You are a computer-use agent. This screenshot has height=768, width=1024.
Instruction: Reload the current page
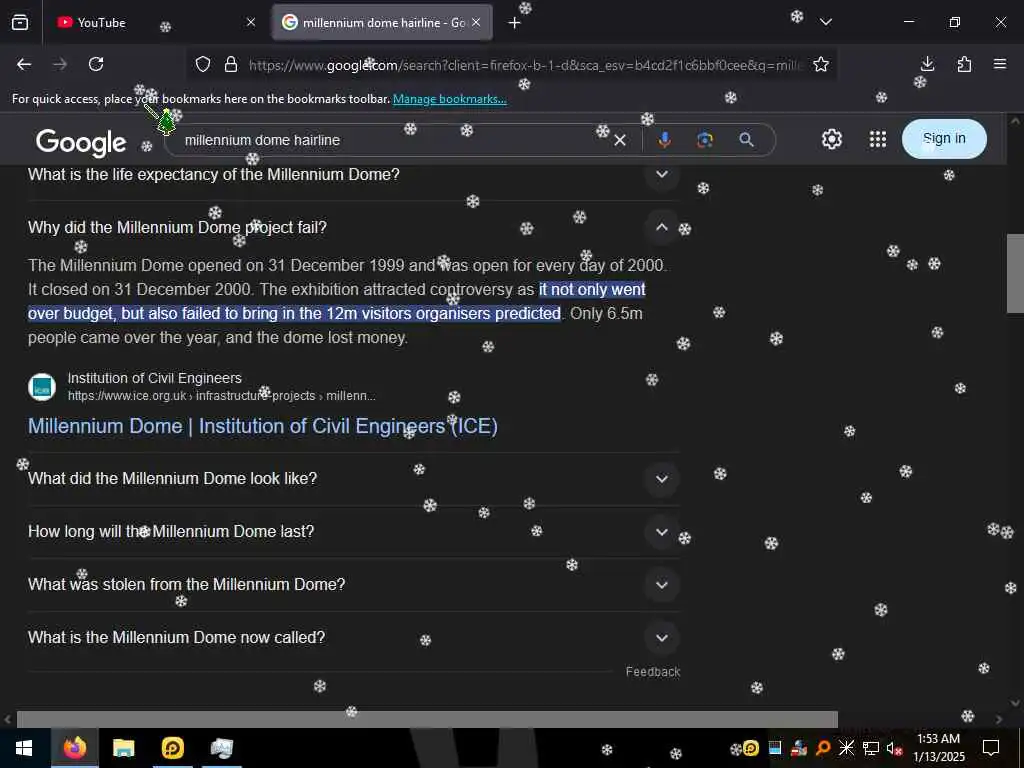pos(96,64)
